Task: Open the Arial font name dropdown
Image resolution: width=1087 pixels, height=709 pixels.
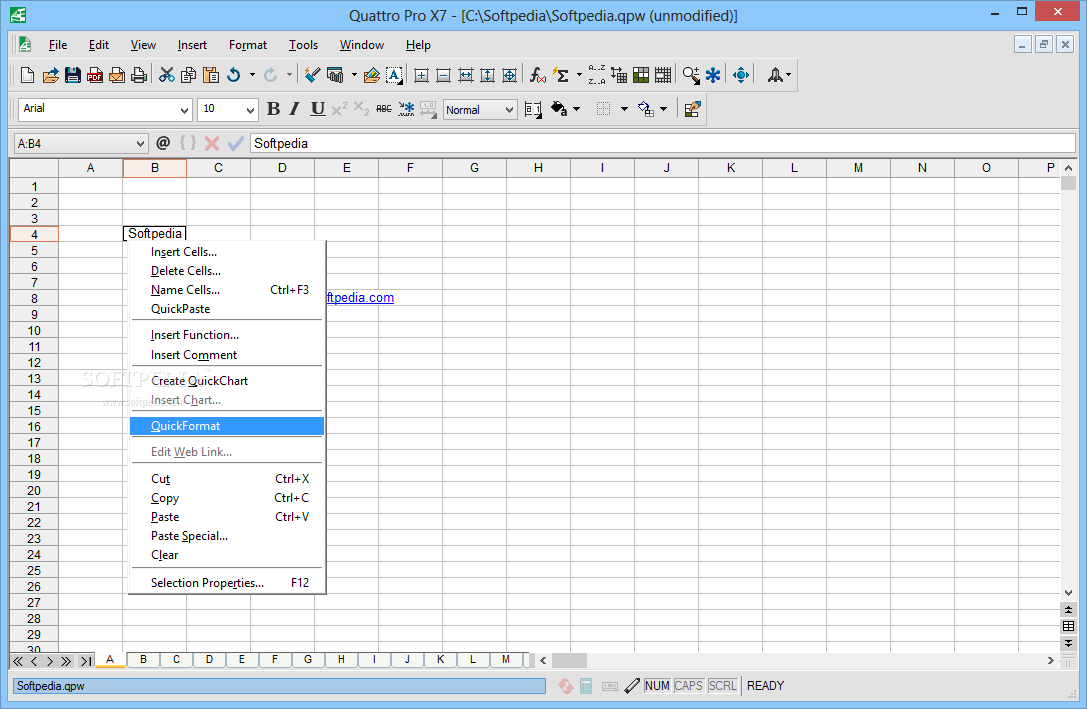Action: (x=184, y=110)
